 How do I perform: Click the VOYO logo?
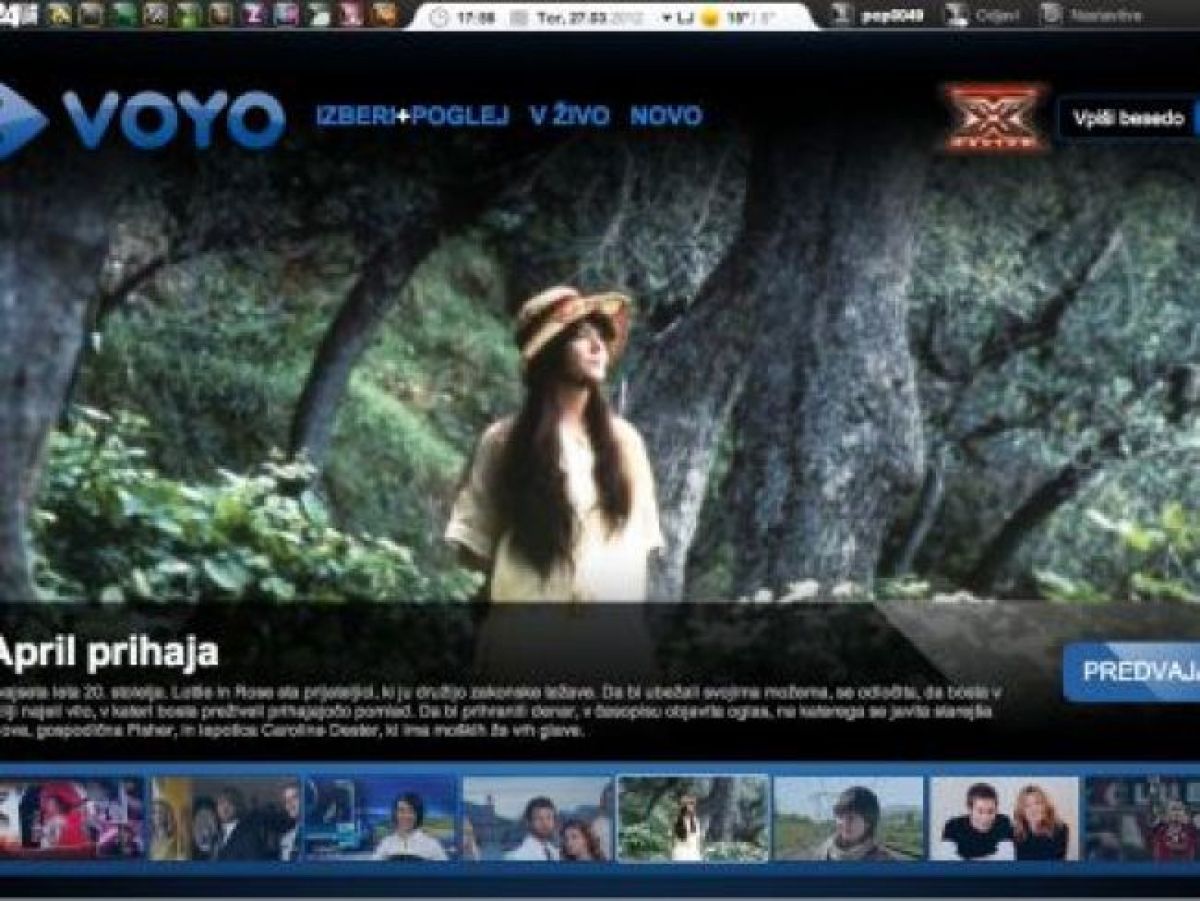(145, 120)
